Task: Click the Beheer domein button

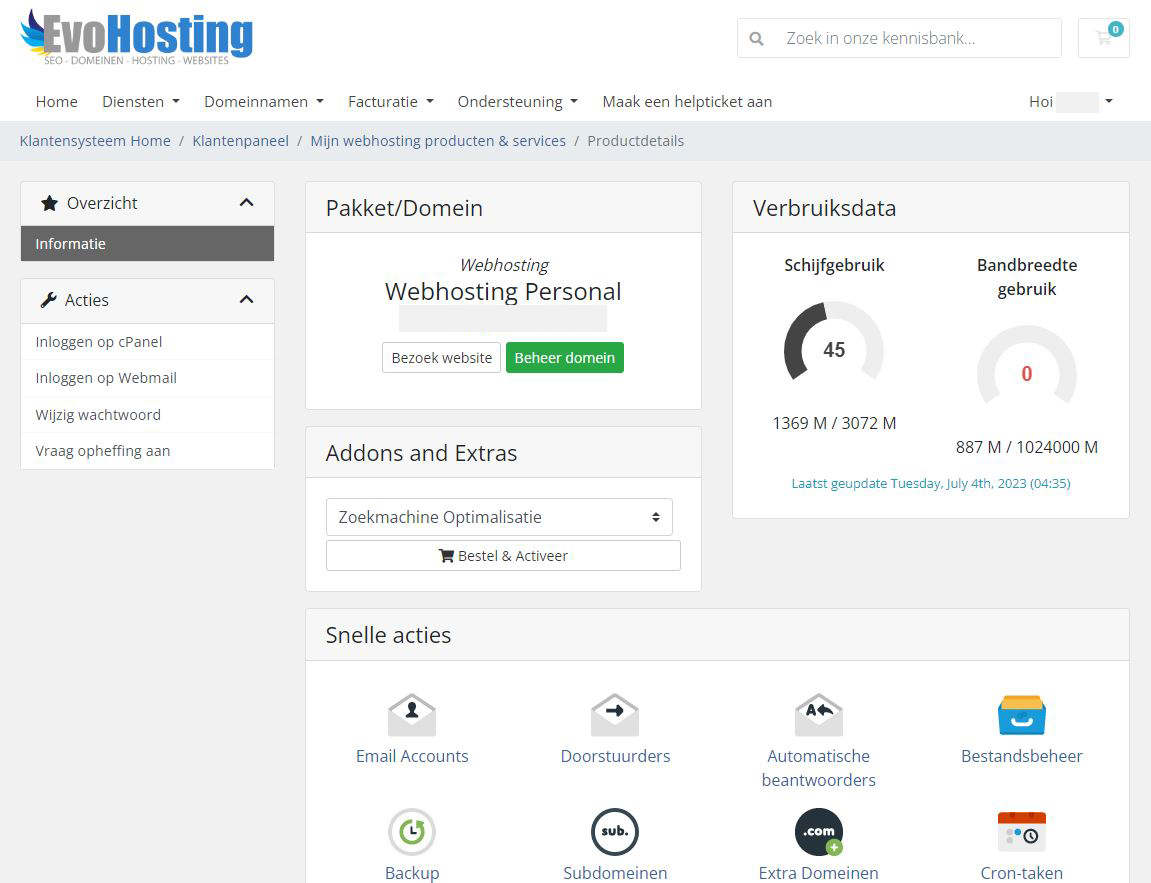Action: (x=564, y=358)
